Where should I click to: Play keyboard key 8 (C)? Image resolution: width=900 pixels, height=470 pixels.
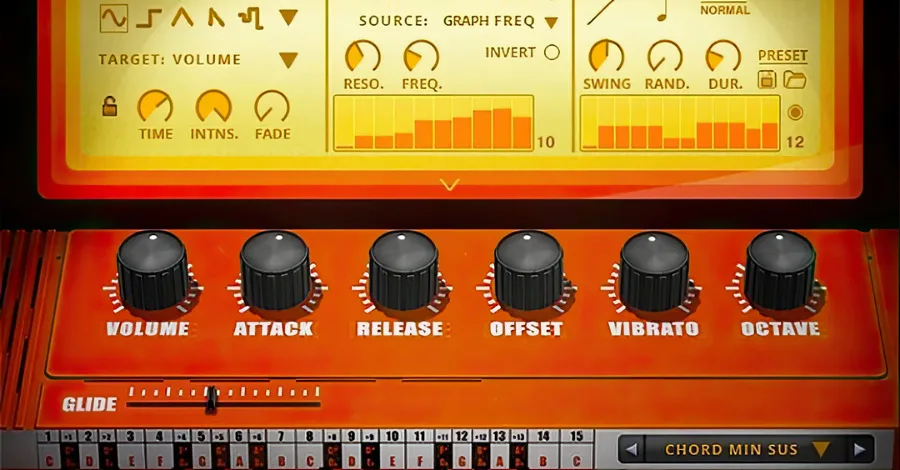click(x=309, y=450)
